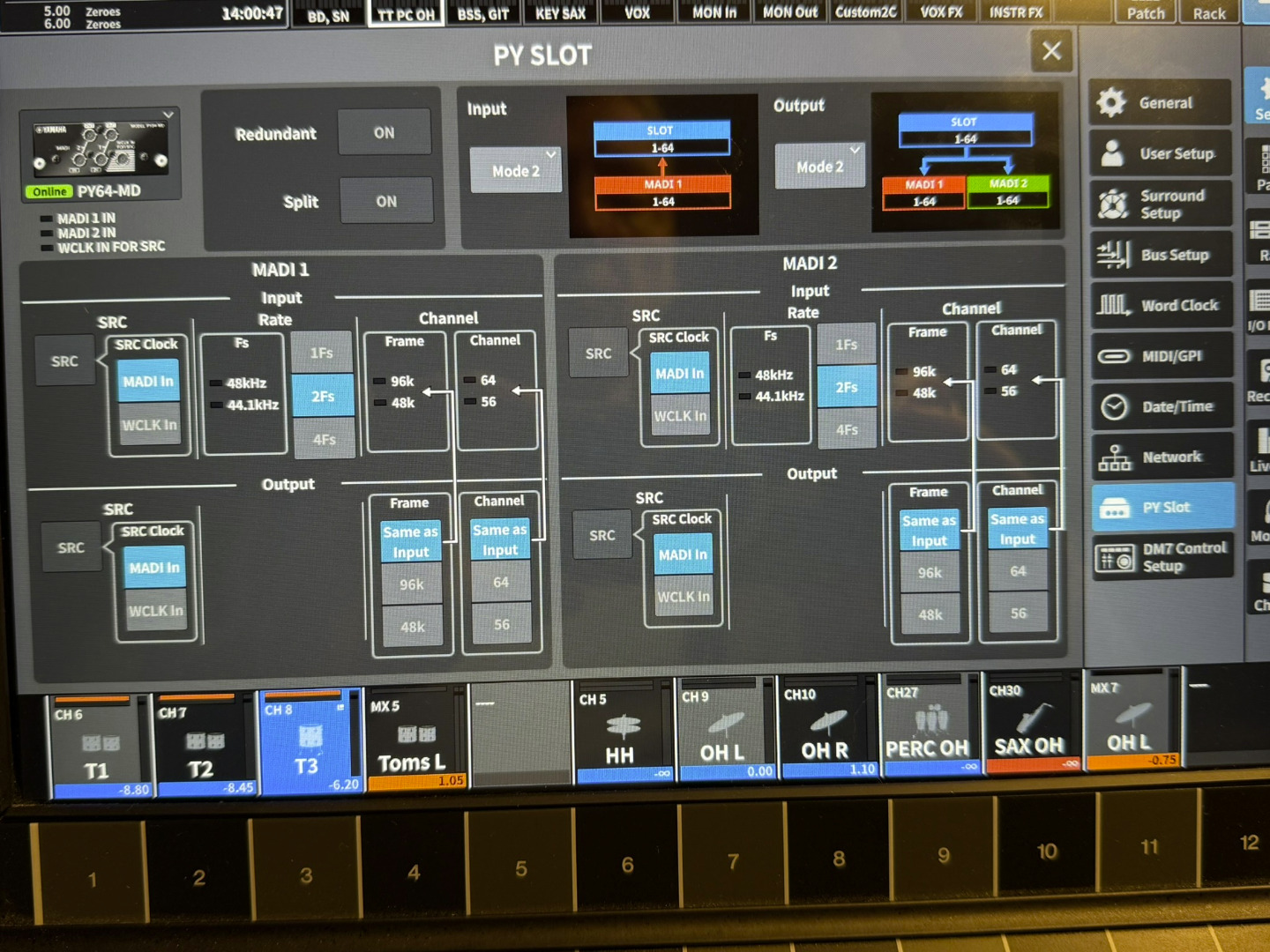This screenshot has width=1270, height=952.
Task: Select CH10 OH R cymbal icon
Action: [x=828, y=723]
